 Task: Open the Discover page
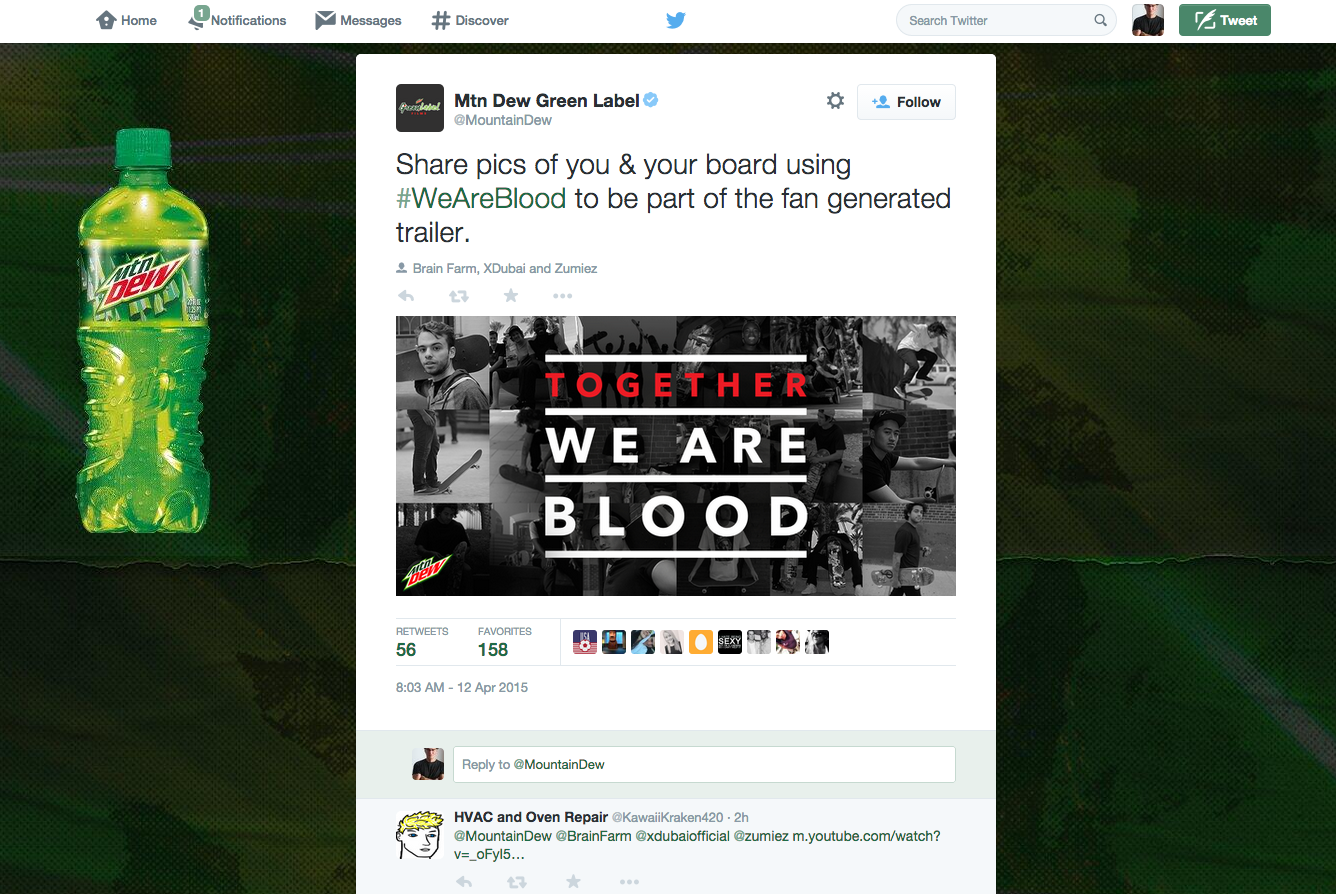click(x=470, y=20)
